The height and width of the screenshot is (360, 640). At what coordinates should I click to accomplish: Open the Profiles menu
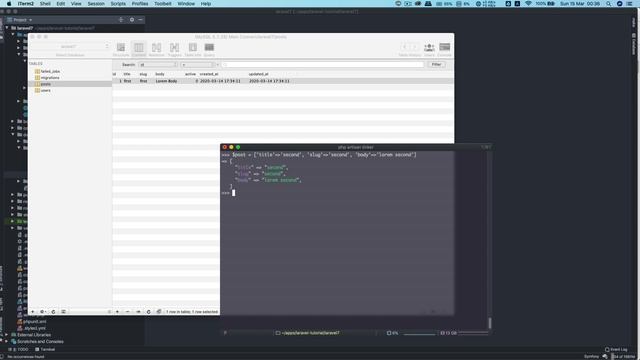click(x=140, y=4)
